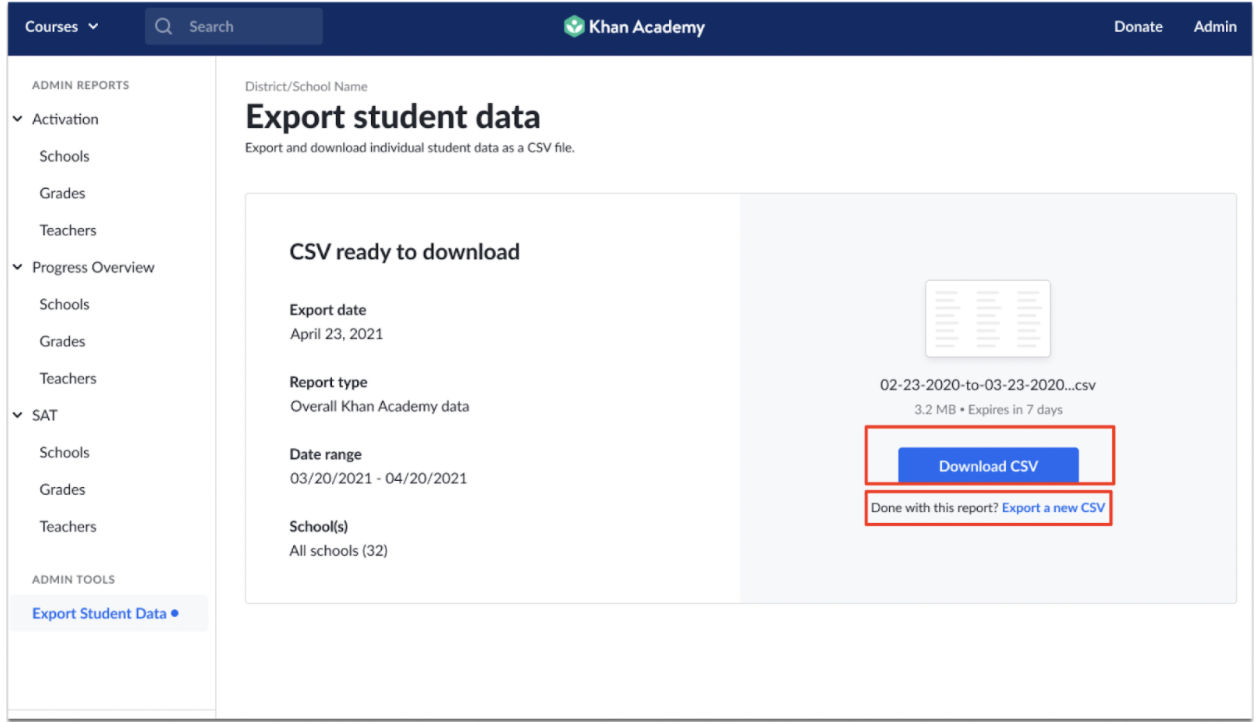Click the report type Overall Khan Academy data
Screen dimensions: 1258x722
(x=379, y=406)
